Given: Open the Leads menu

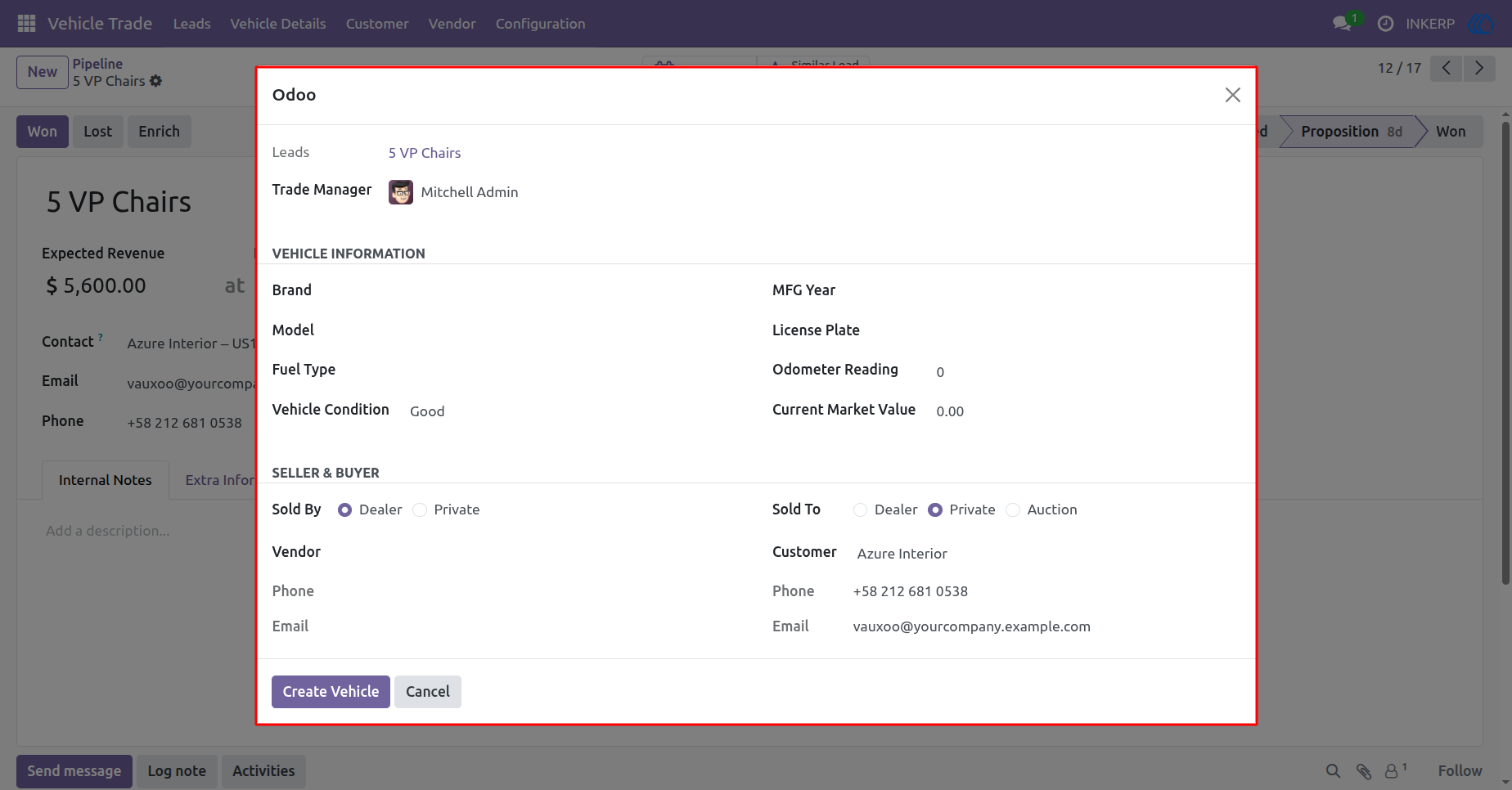Looking at the screenshot, I should pos(192,24).
